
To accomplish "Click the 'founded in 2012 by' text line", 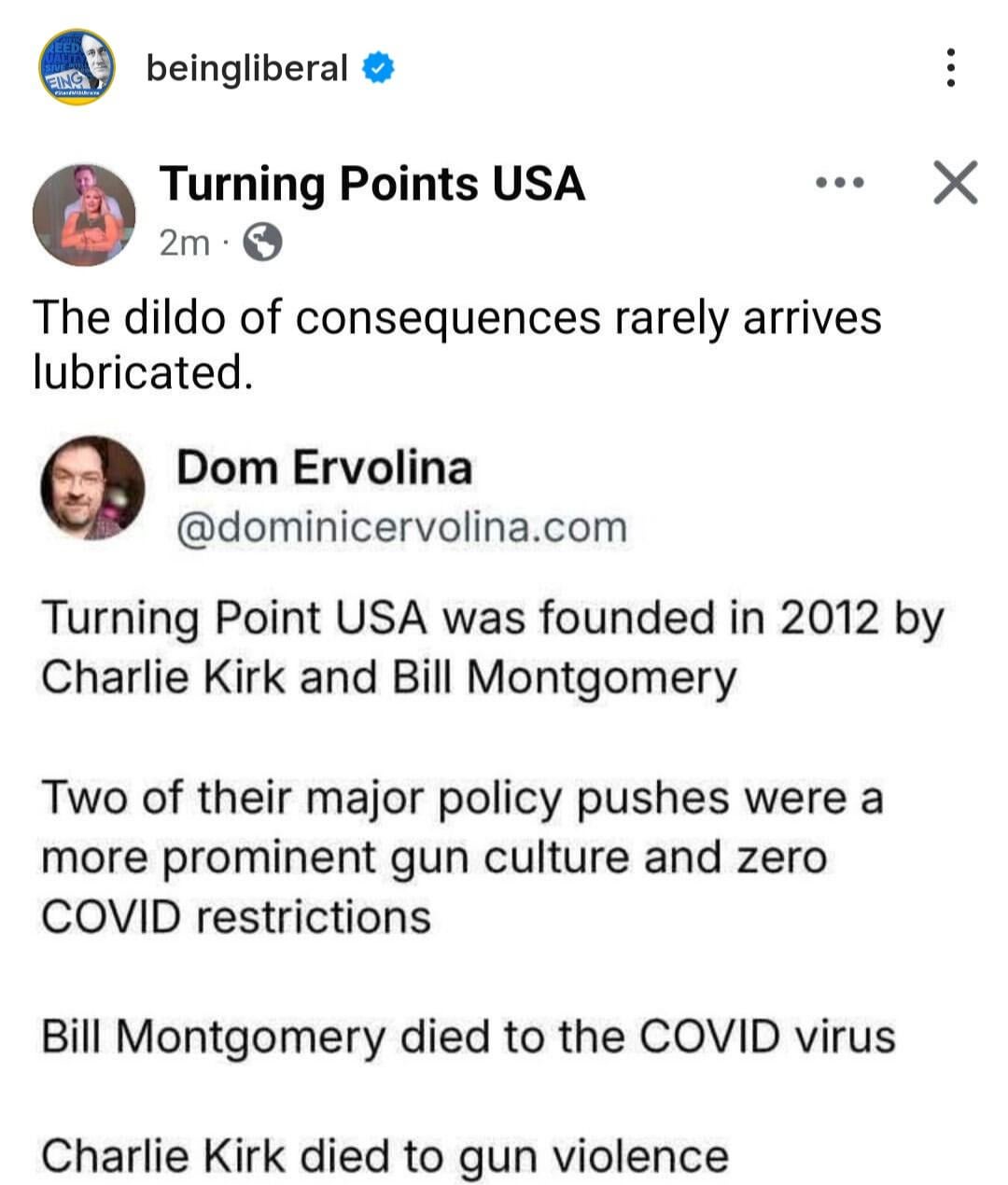I will (492, 618).
